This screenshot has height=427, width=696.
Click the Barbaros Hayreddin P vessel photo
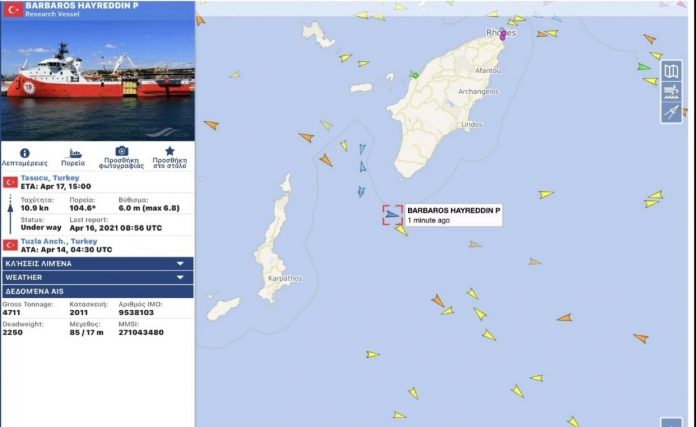[x=98, y=80]
